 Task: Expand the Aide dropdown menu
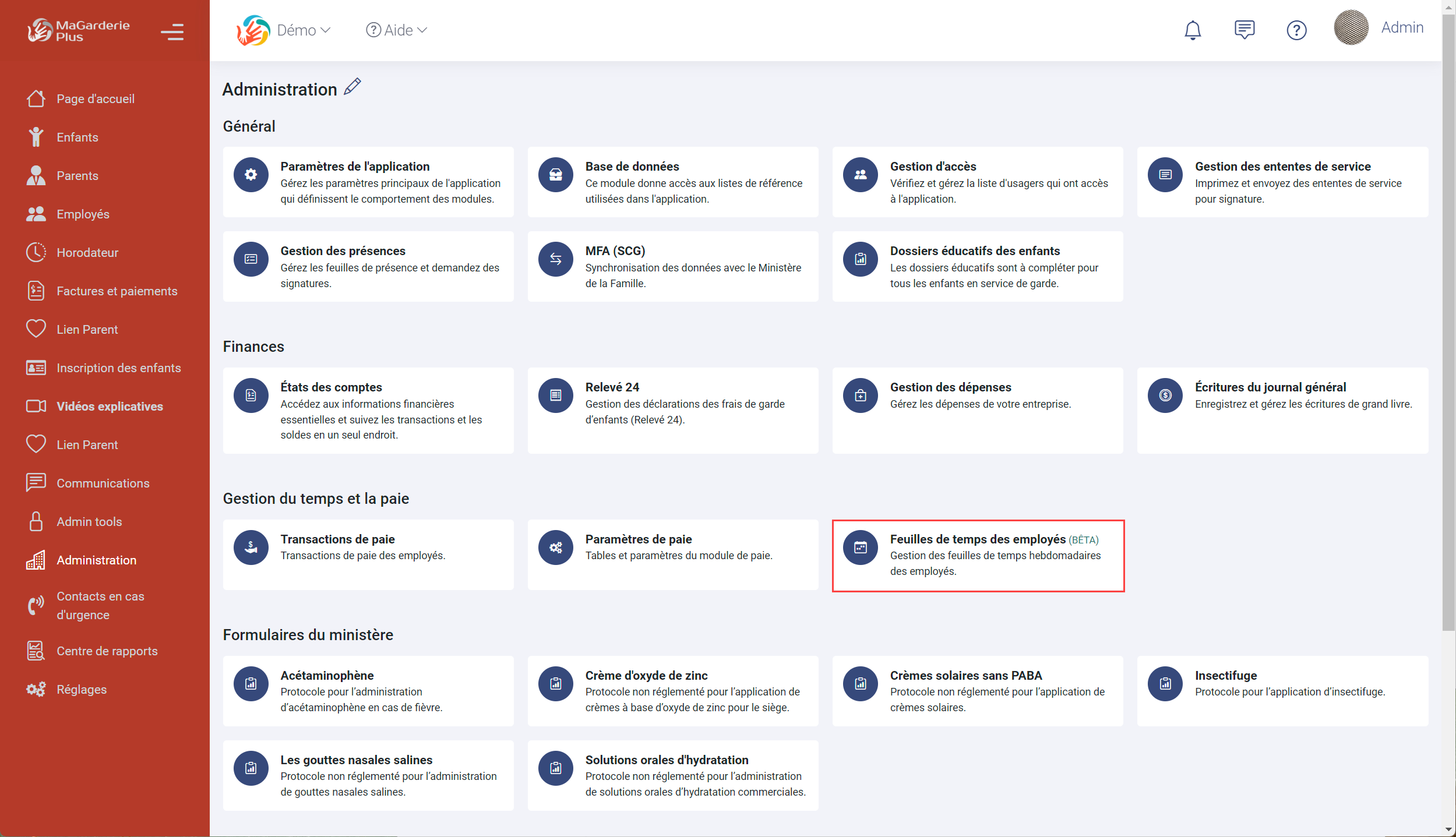tap(397, 30)
